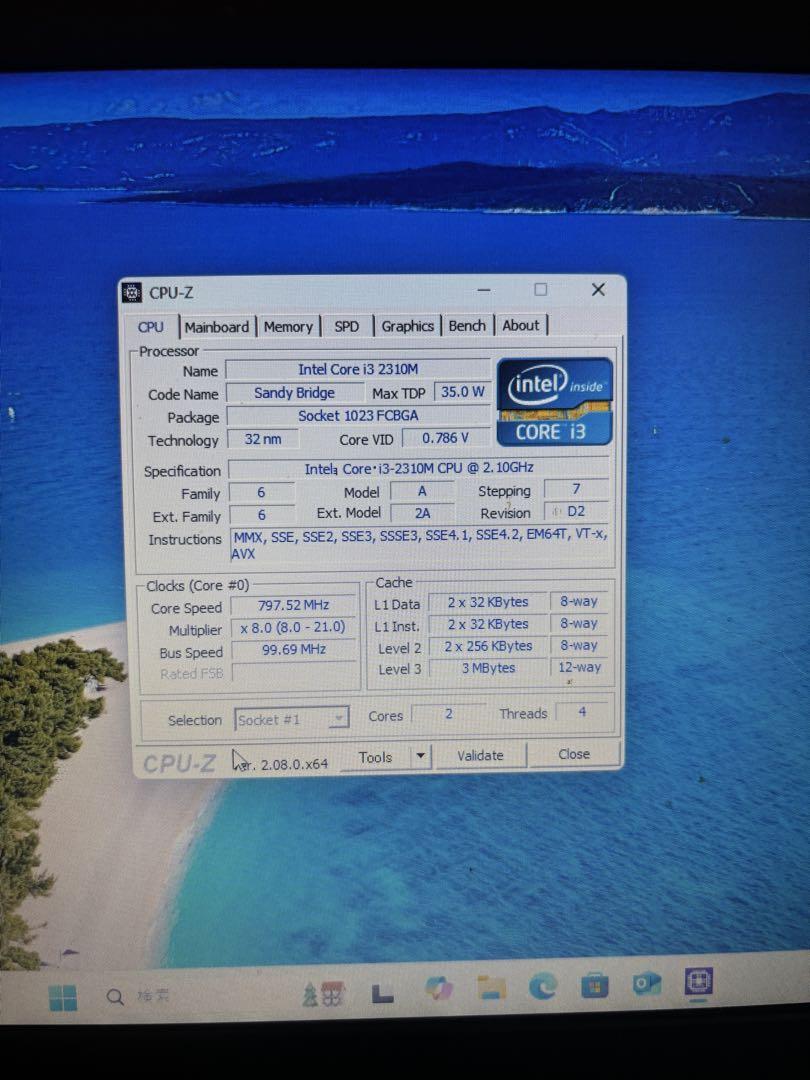The width and height of the screenshot is (810, 1080).
Task: Click the Cores value 2
Action: 448,714
